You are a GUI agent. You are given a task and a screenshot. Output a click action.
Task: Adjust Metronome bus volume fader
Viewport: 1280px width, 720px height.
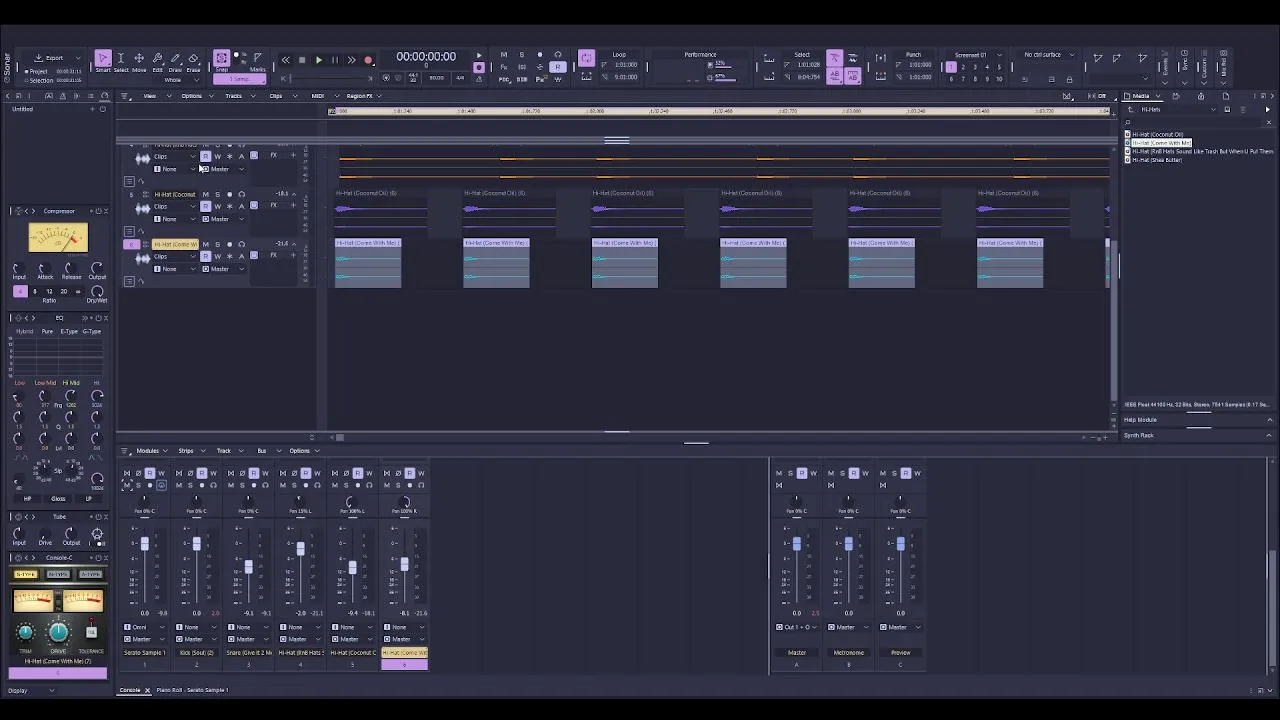click(x=848, y=544)
